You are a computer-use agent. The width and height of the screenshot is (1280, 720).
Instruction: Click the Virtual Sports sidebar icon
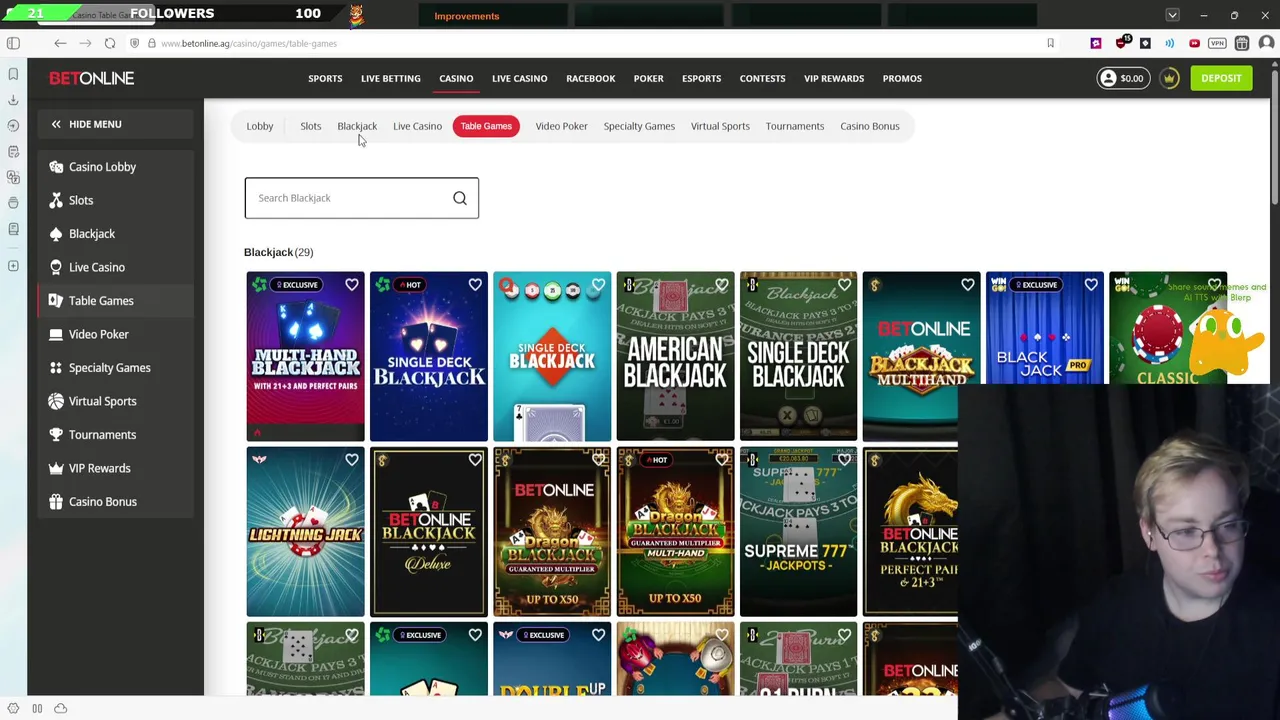point(56,401)
